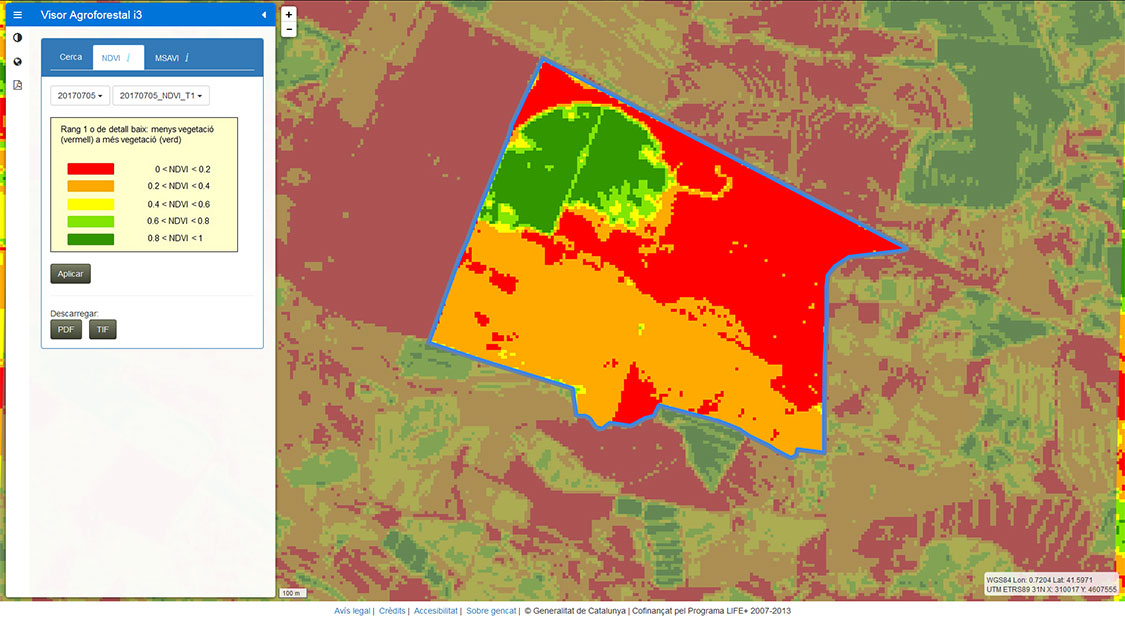
Task: Click the dark green legend swatch
Action: tap(90, 239)
